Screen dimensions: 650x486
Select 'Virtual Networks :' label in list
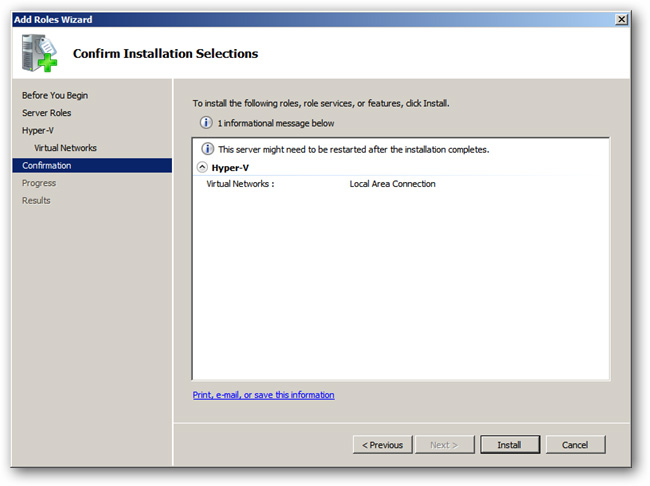point(240,184)
